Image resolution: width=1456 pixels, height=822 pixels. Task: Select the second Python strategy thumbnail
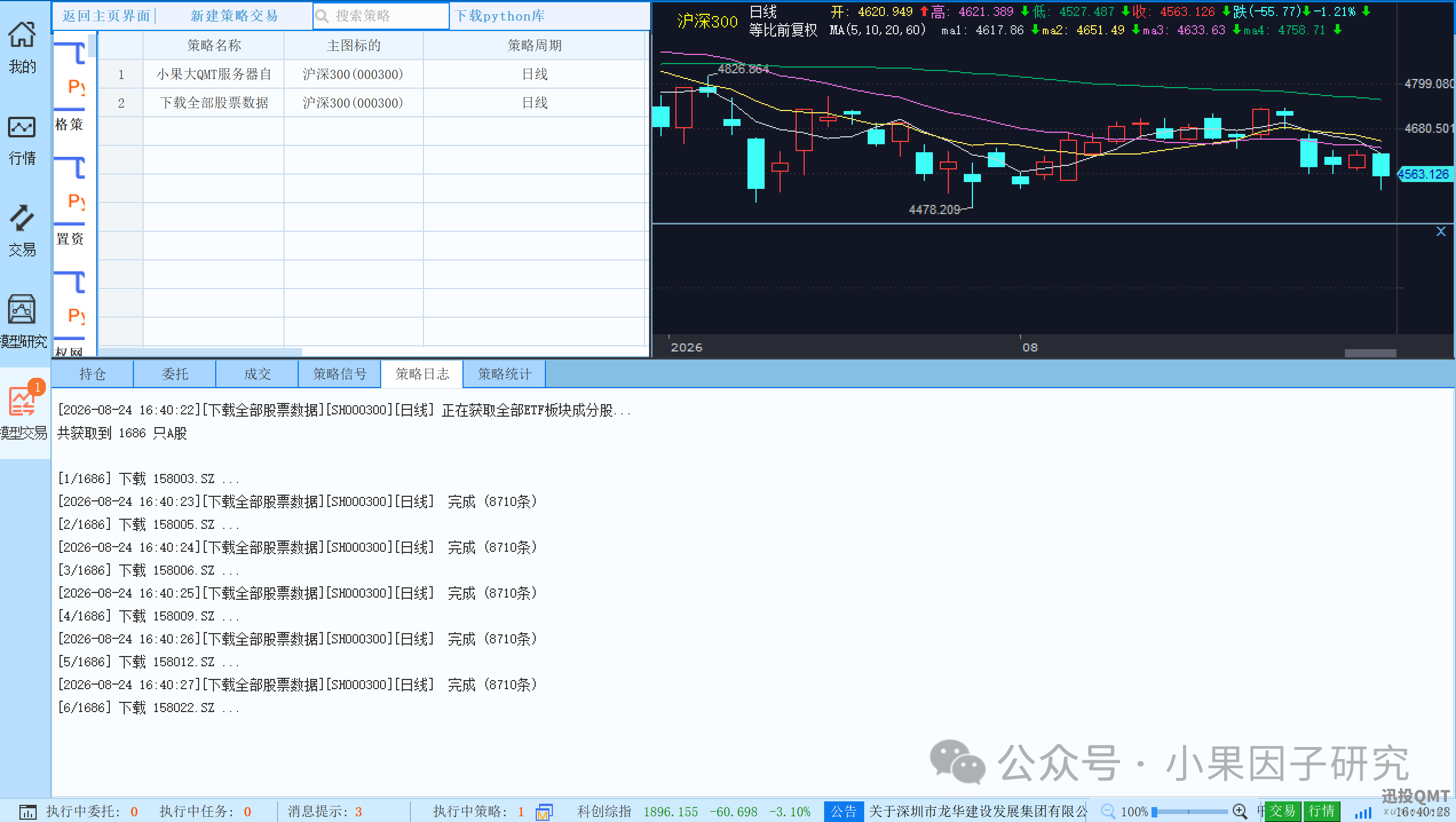pyautogui.click(x=70, y=189)
